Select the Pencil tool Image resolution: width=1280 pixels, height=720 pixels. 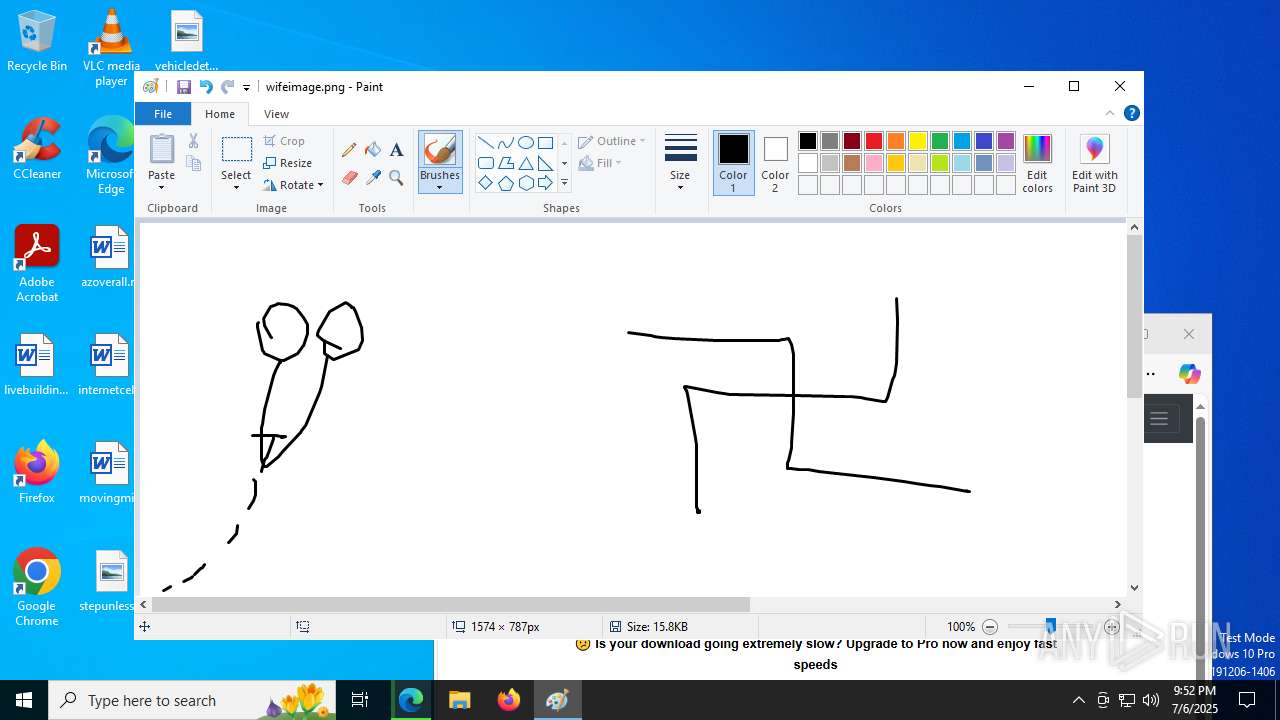[349, 150]
